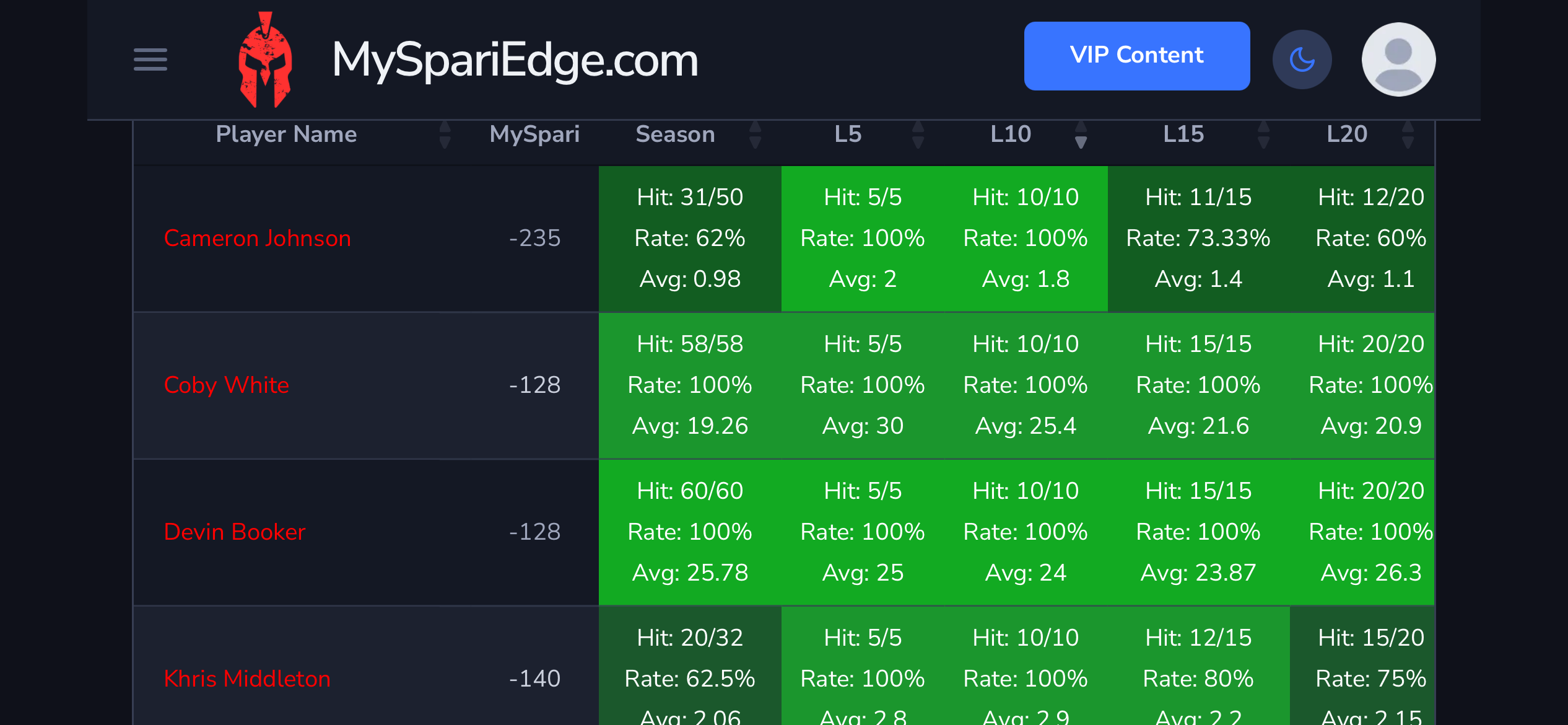Select Devin Booker Season 60/60 cell

[690, 532]
